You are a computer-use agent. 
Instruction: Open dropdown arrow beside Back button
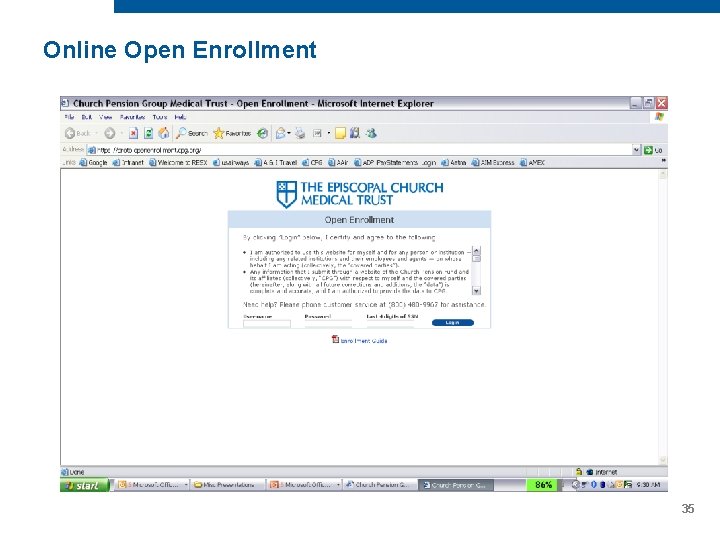[96, 133]
